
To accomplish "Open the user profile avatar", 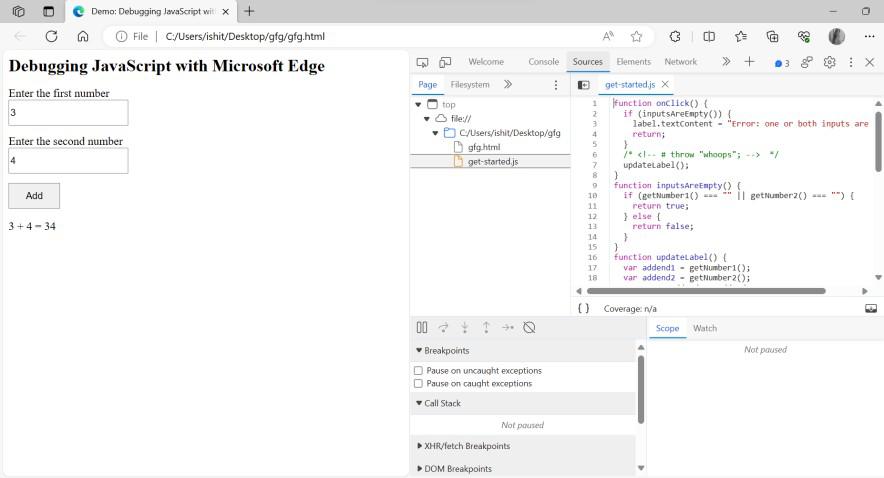I will pos(837,37).
